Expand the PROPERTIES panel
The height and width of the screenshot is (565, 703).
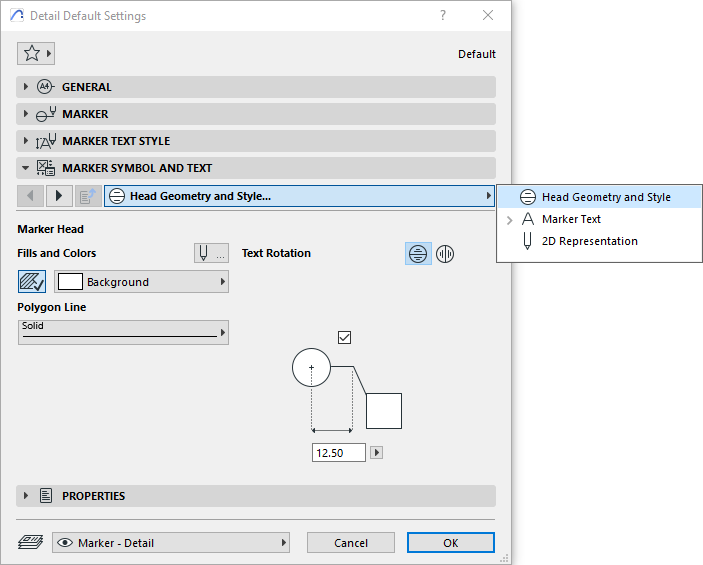pyautogui.click(x=93, y=496)
